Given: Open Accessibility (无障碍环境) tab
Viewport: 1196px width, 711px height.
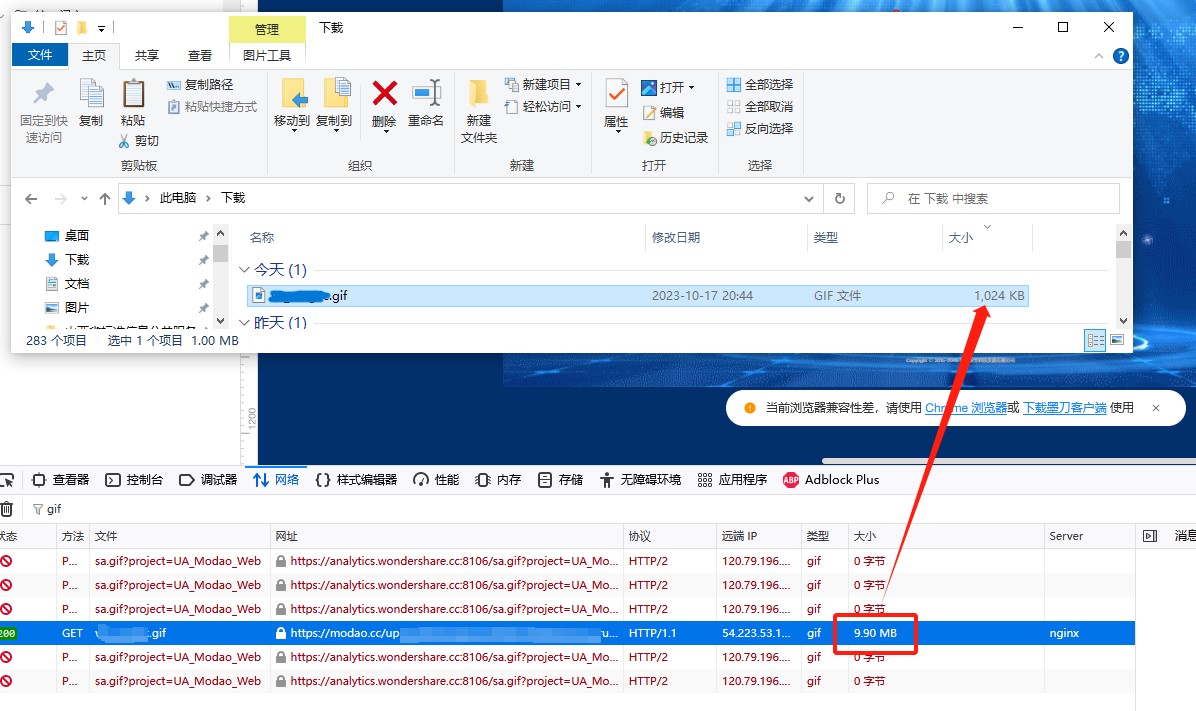Looking at the screenshot, I should (x=640, y=480).
